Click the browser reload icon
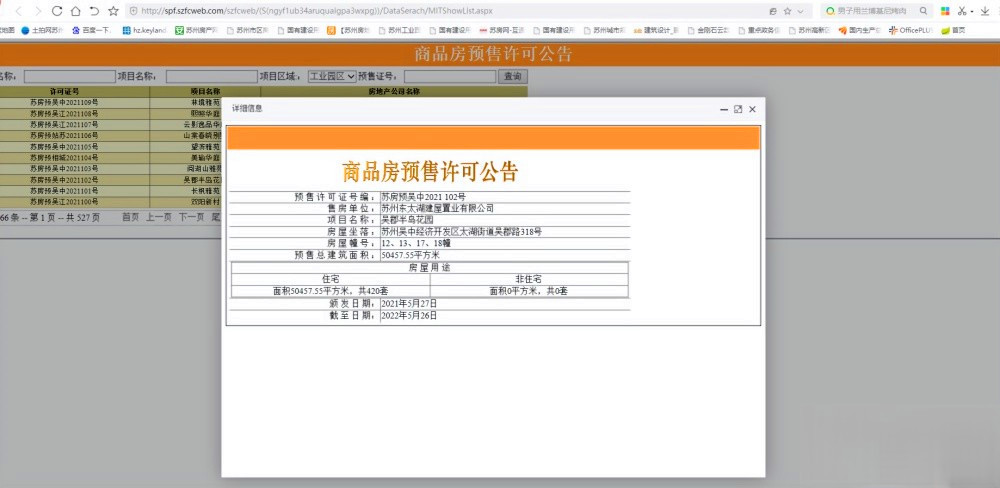The height and width of the screenshot is (488, 1000). pyautogui.click(x=55, y=11)
